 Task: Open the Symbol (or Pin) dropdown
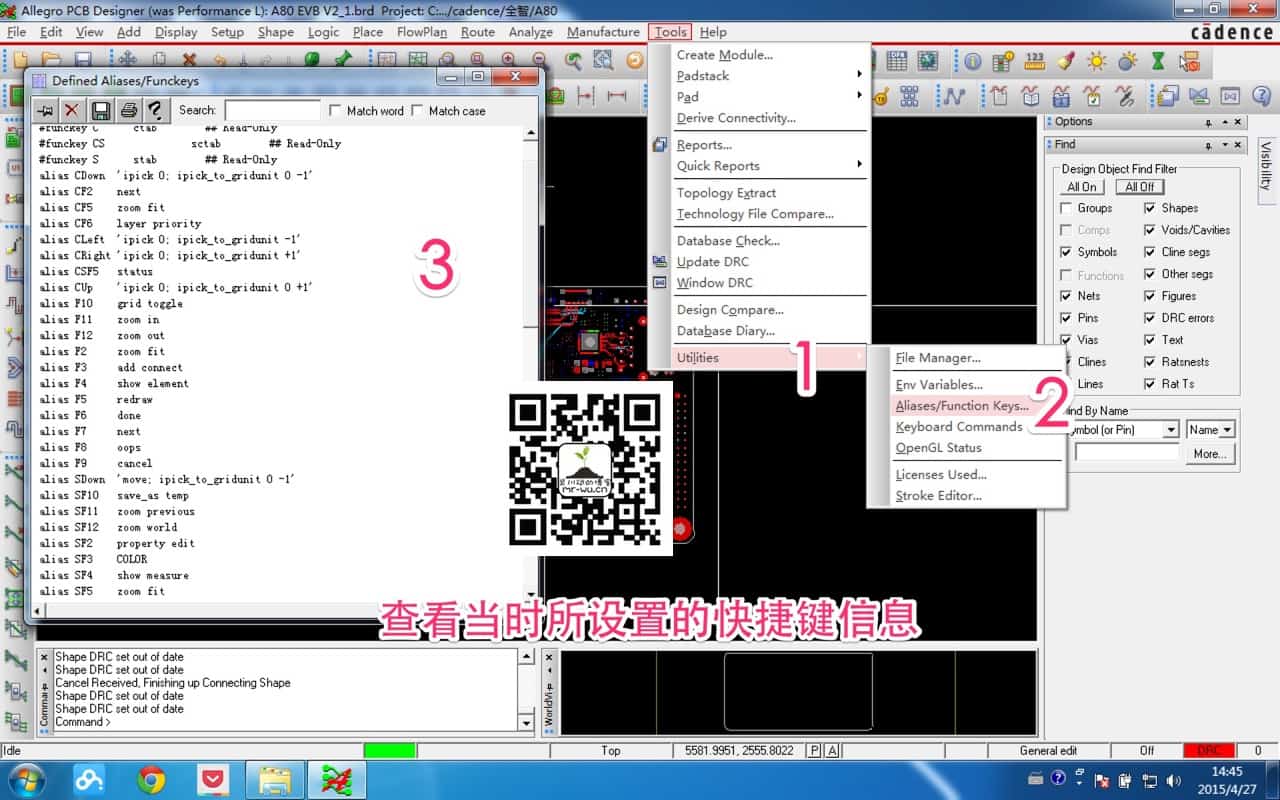(x=1171, y=430)
